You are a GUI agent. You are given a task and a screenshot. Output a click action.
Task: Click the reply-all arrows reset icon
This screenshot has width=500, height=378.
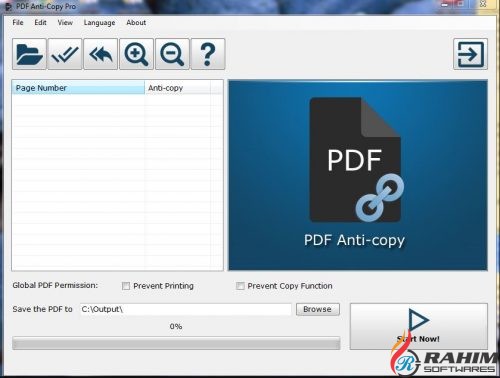point(101,54)
